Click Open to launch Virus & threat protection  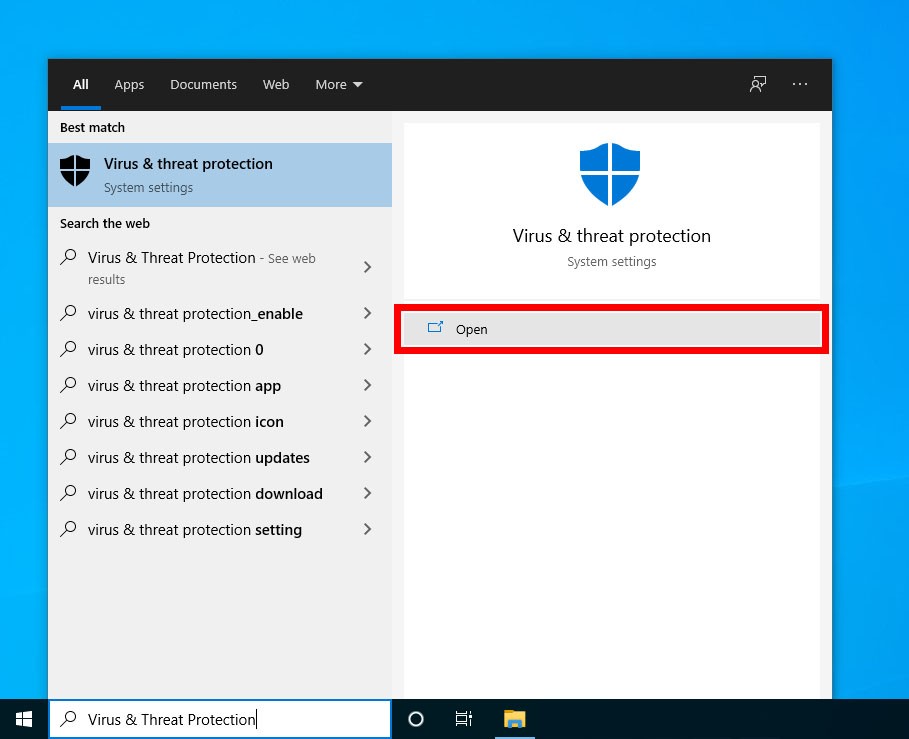click(x=611, y=329)
